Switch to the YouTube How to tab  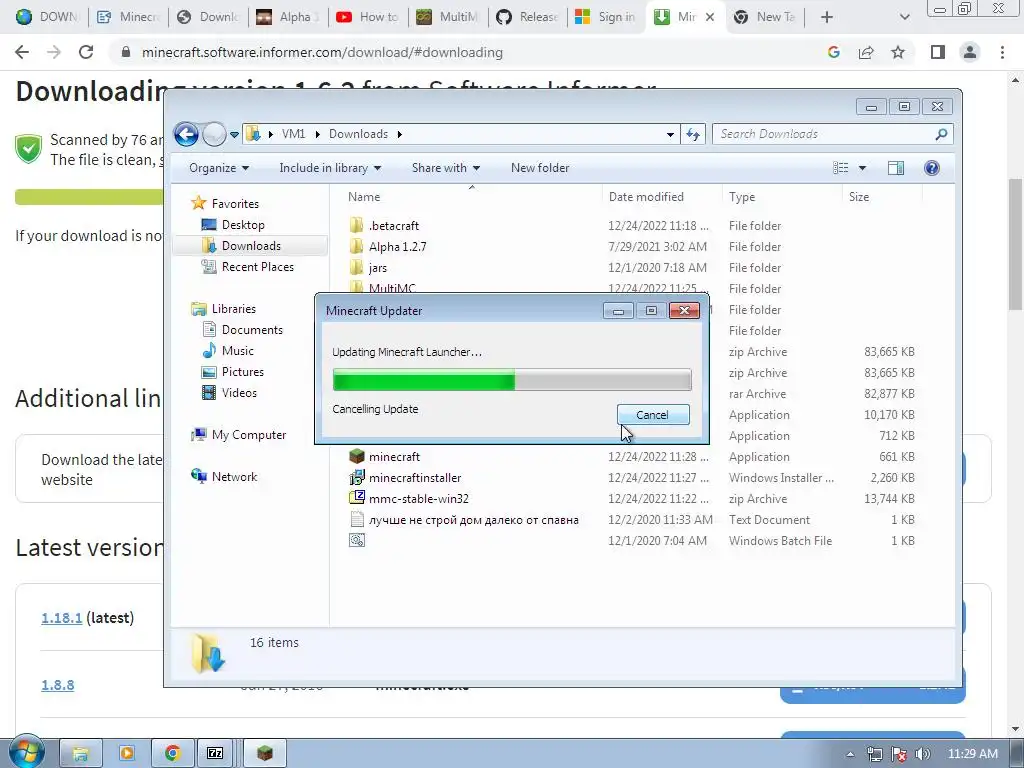coord(367,17)
